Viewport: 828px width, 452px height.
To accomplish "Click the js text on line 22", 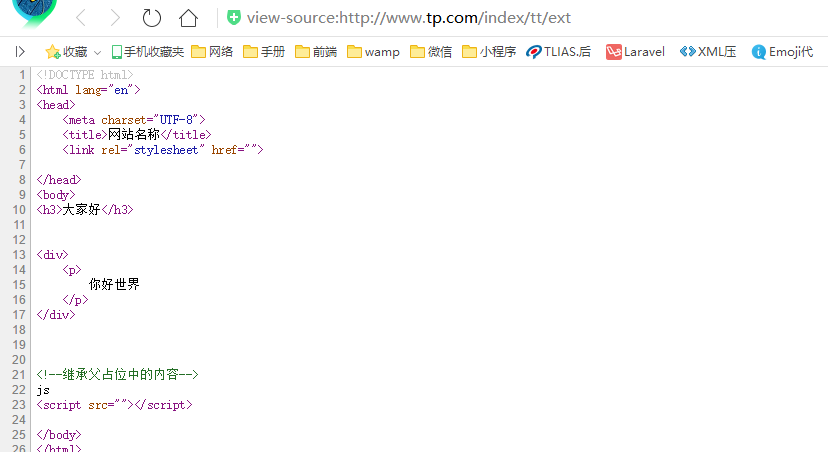I will tap(43, 390).
